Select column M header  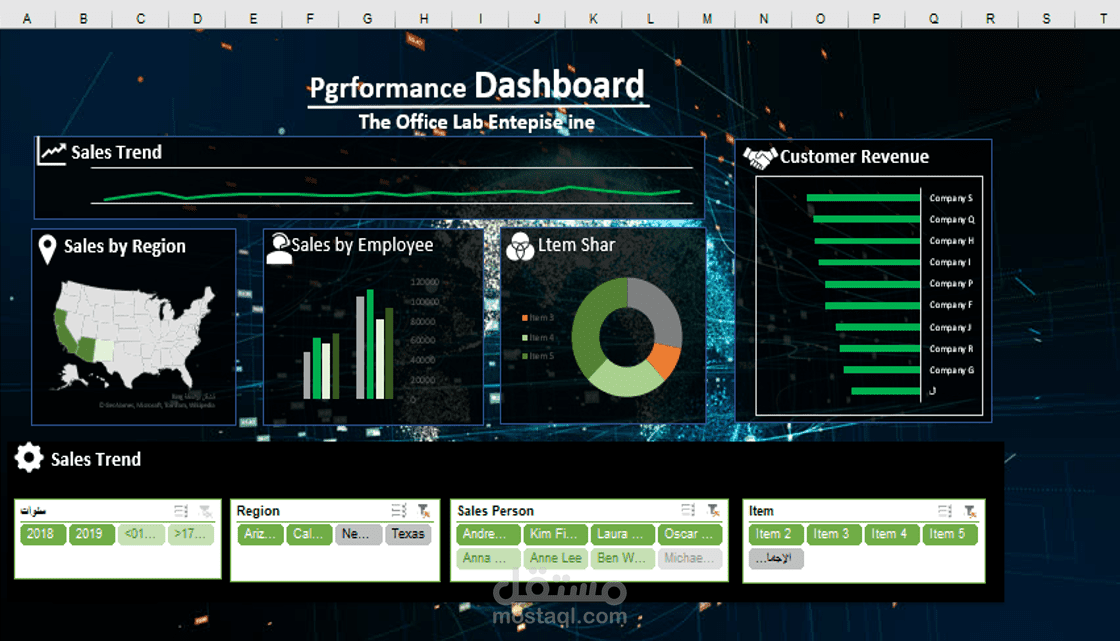(x=707, y=19)
